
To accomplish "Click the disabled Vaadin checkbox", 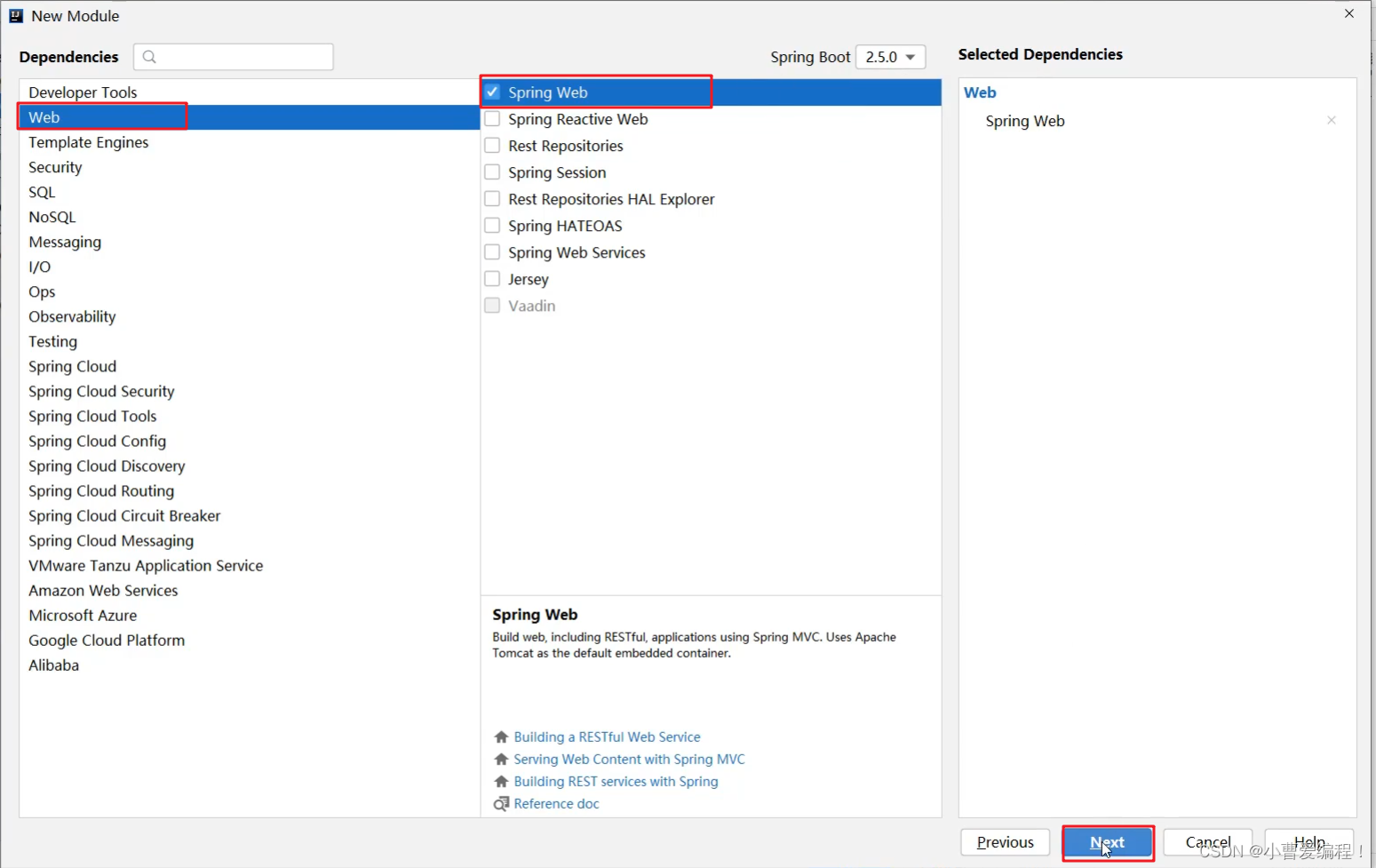I will [x=492, y=305].
